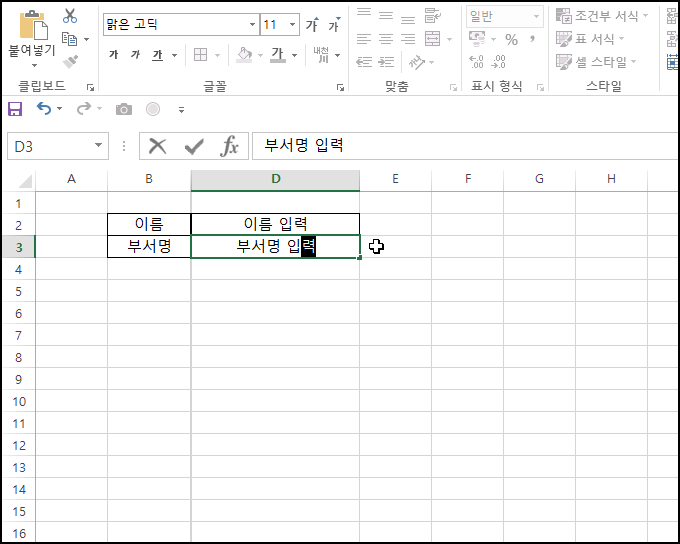
Task: Open the 클립보드 group dialog launcher
Action: [90, 88]
